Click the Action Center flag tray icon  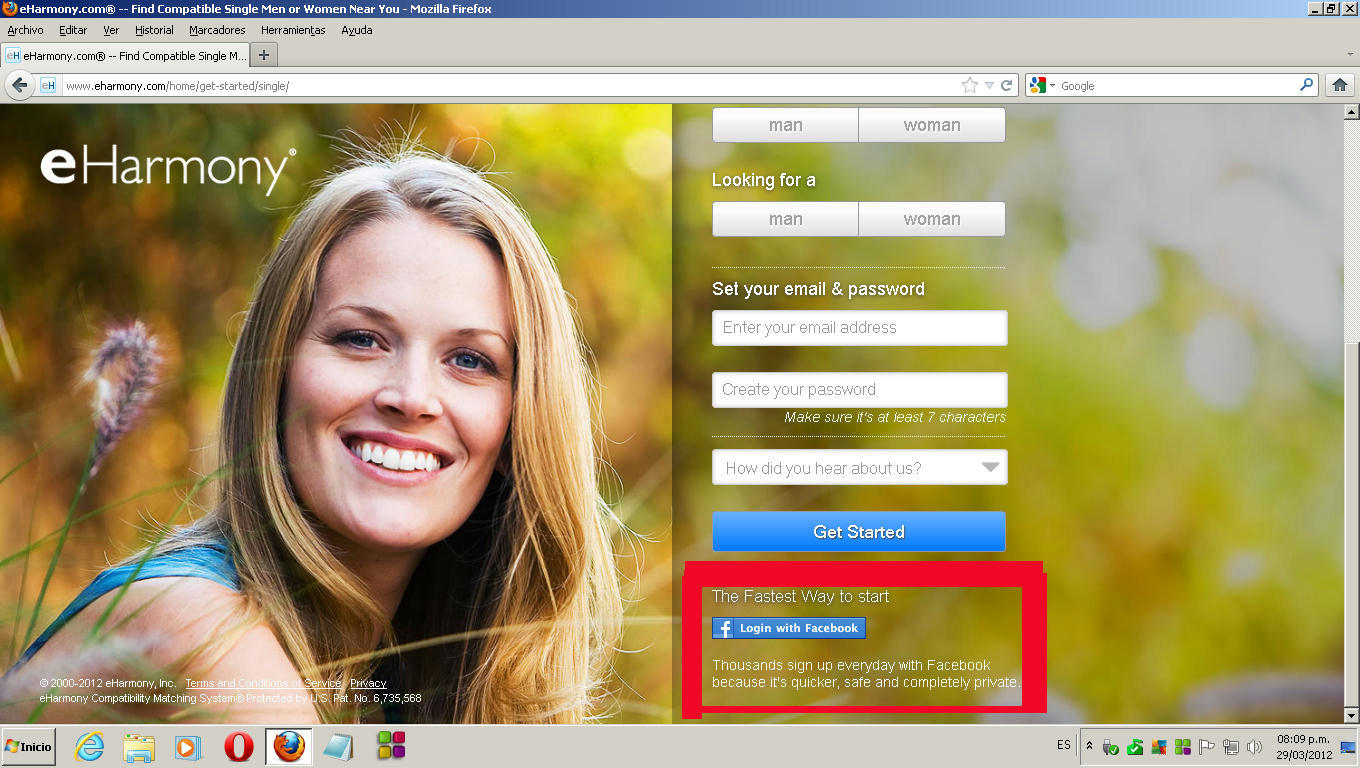[x=1207, y=747]
